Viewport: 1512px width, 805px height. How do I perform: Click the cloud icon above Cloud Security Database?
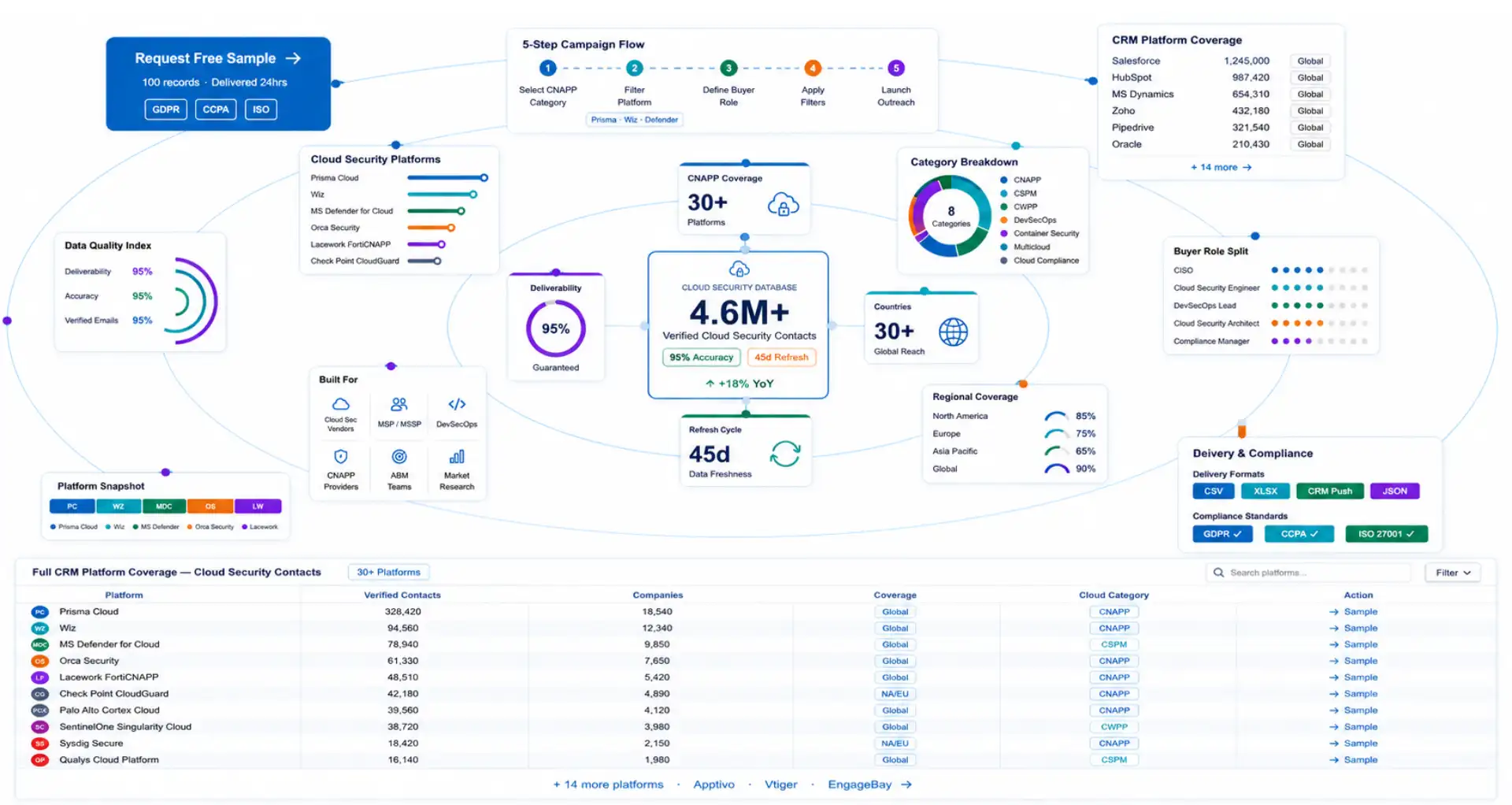coord(739,269)
